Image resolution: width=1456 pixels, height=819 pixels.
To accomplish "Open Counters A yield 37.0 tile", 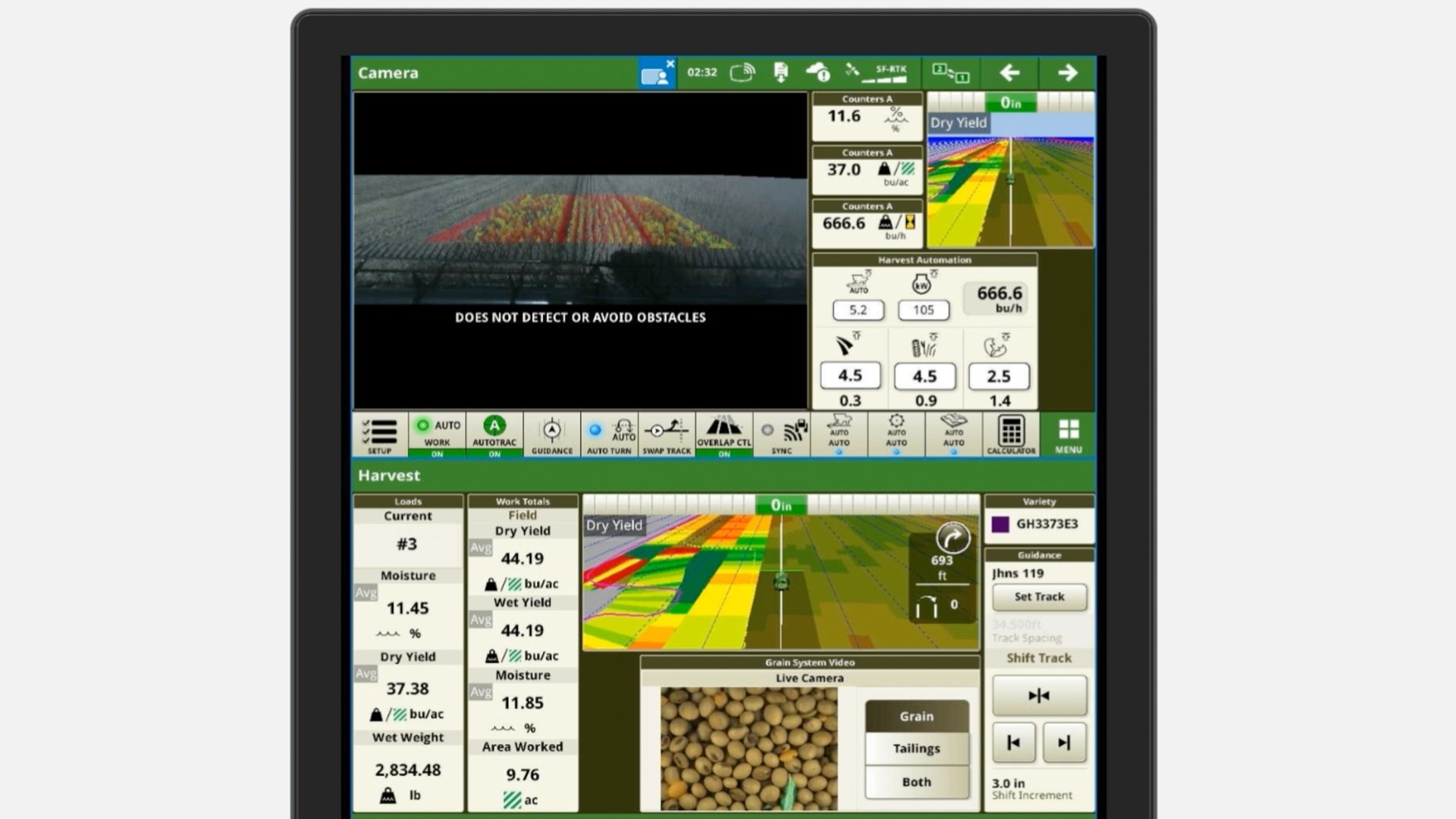I will [868, 171].
